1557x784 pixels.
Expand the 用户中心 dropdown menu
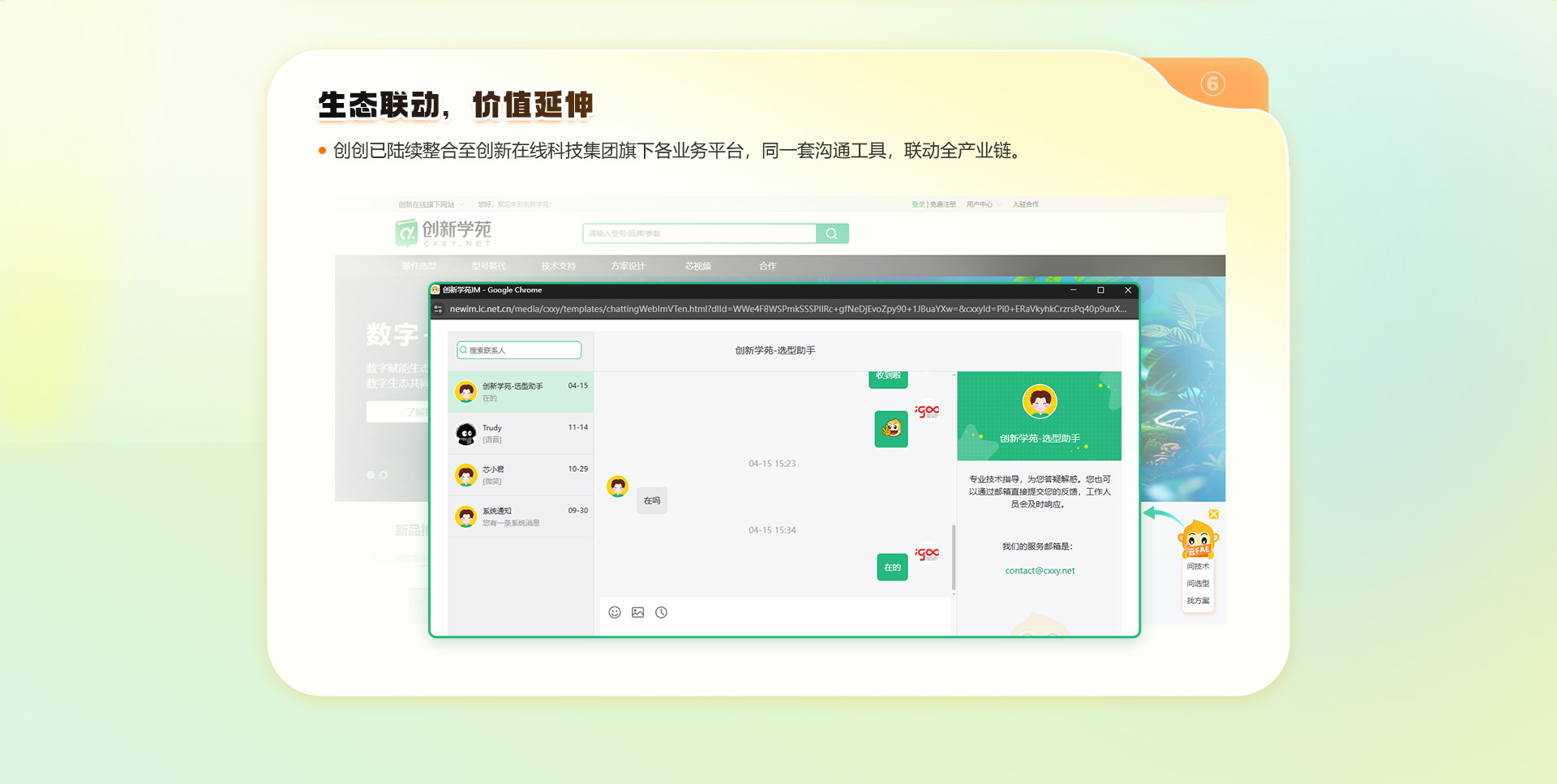pos(984,204)
